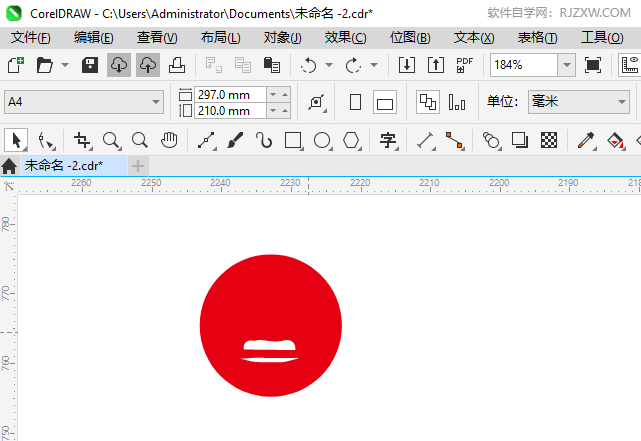Open the 编辑(E) menu

point(94,38)
